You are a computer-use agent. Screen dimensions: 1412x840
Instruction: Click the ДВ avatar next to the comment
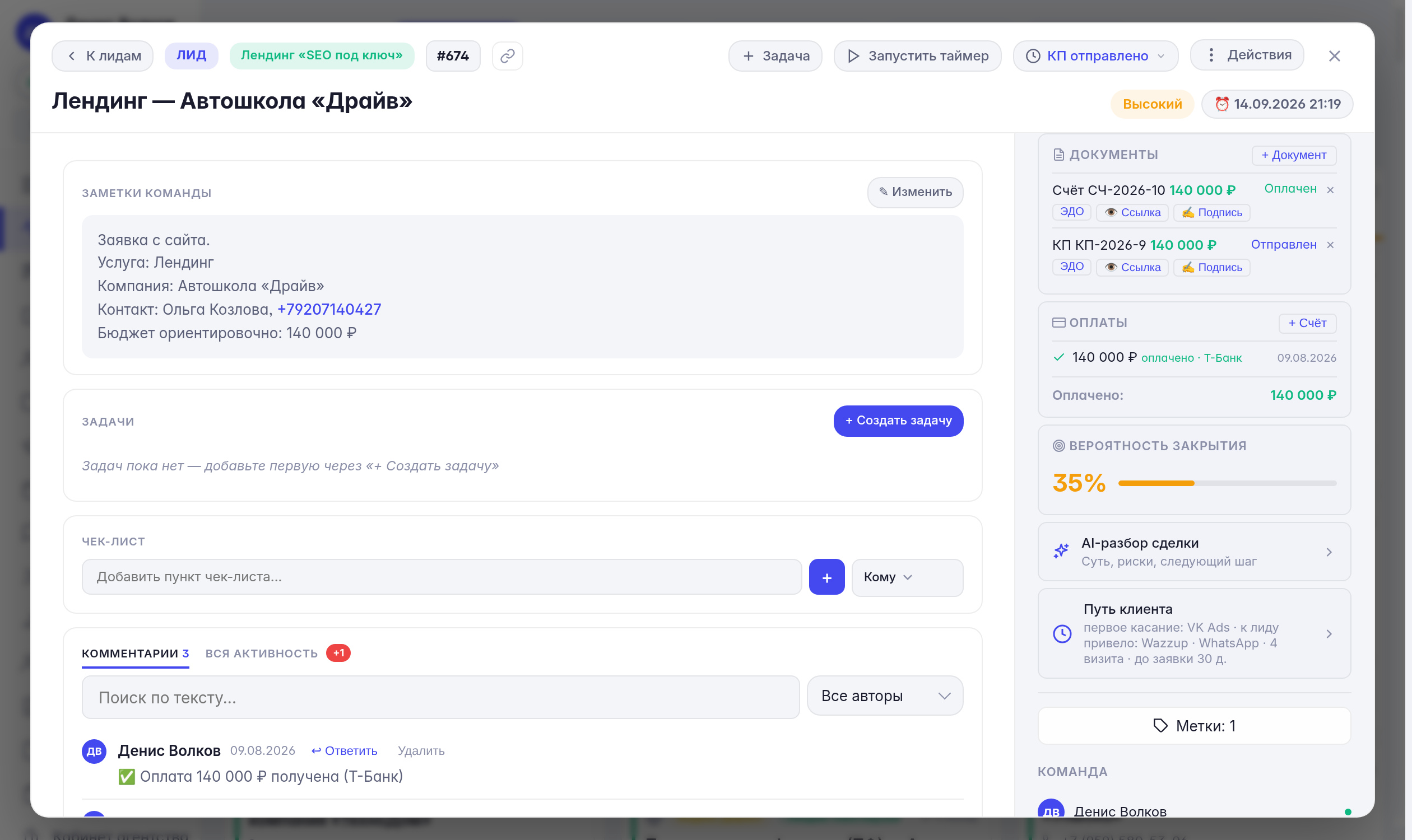[94, 751]
